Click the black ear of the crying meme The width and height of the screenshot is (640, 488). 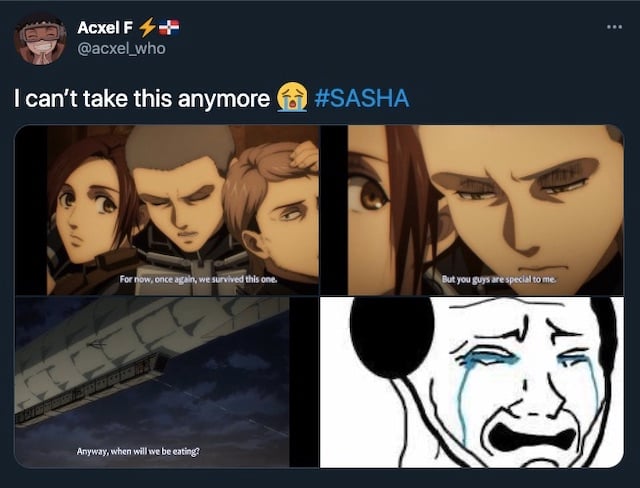(392, 337)
